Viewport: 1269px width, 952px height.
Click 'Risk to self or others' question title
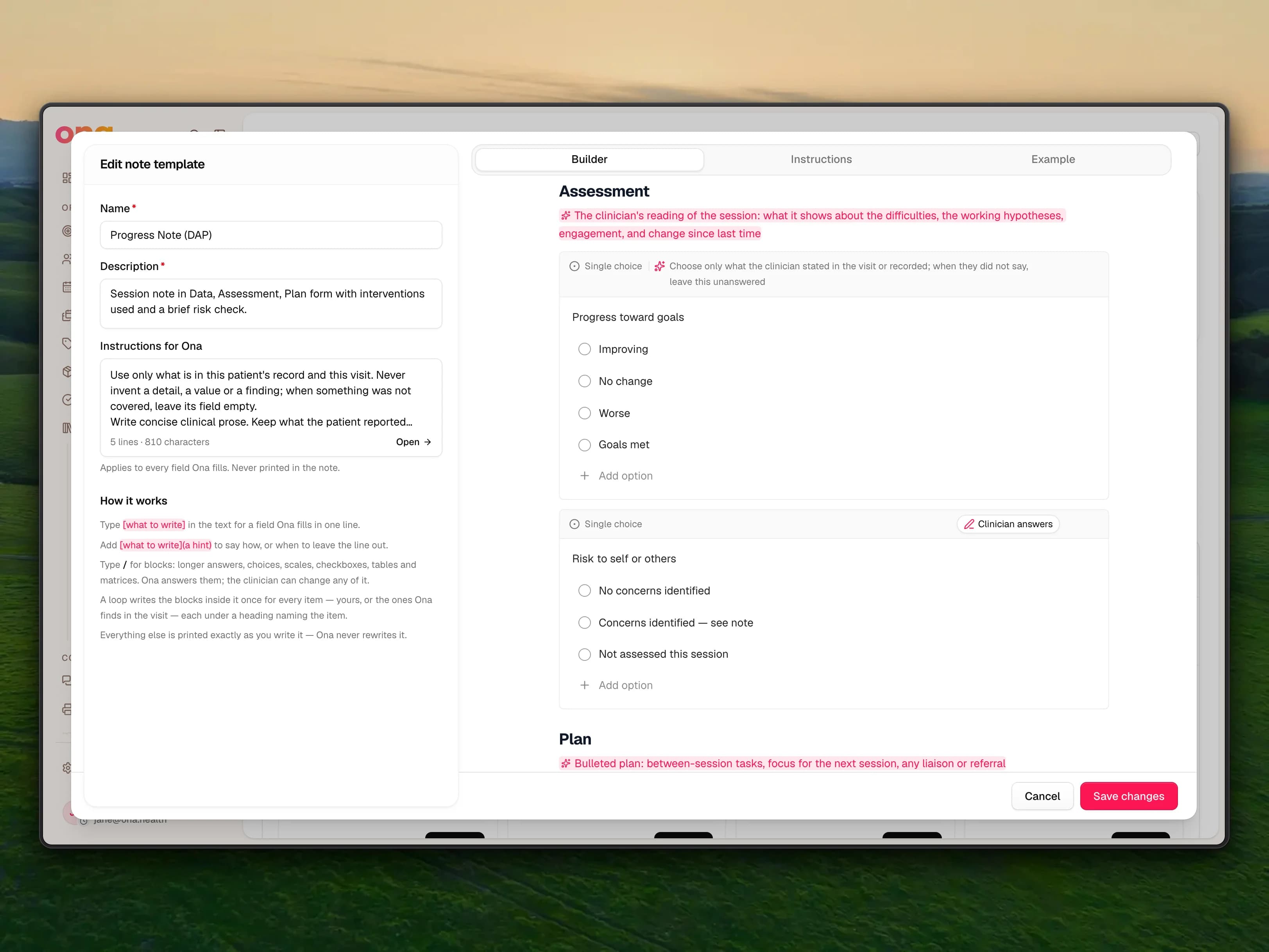pyautogui.click(x=624, y=558)
